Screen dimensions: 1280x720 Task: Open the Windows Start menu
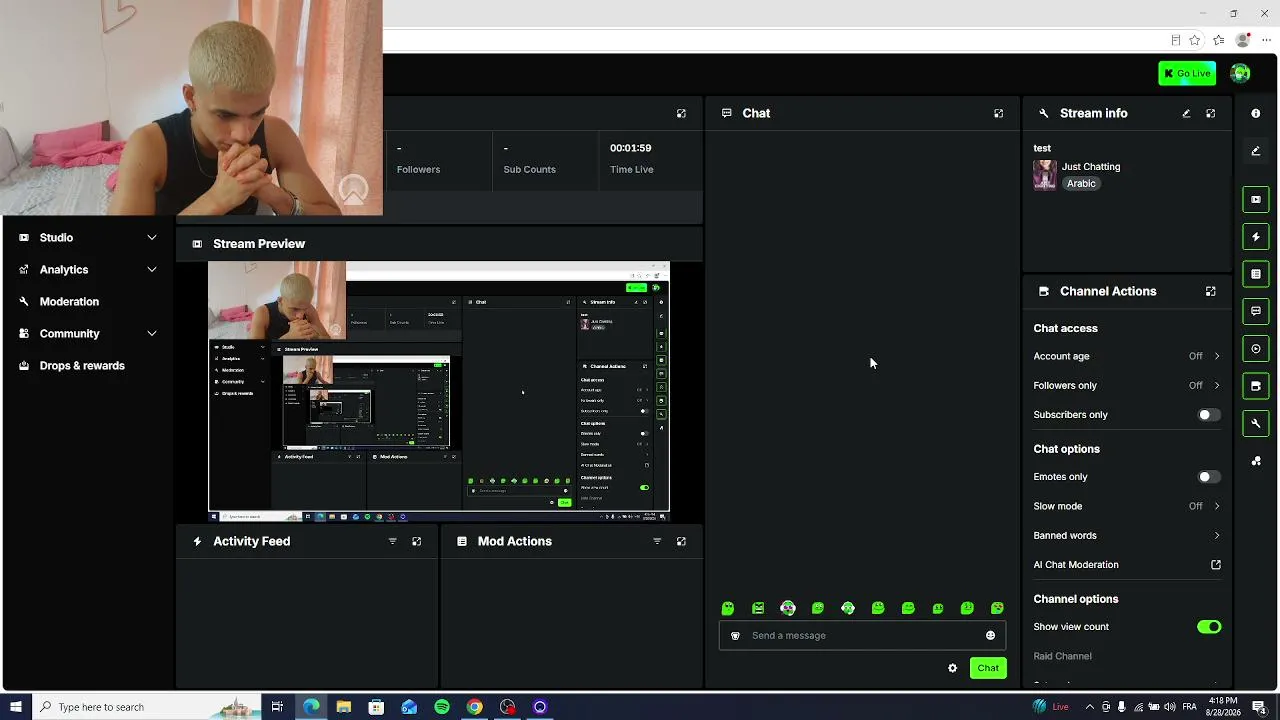point(16,707)
